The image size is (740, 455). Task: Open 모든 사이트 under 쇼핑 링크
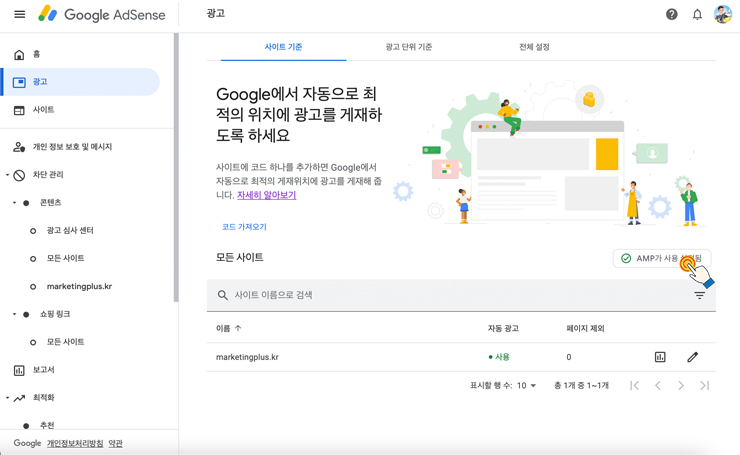(66, 342)
